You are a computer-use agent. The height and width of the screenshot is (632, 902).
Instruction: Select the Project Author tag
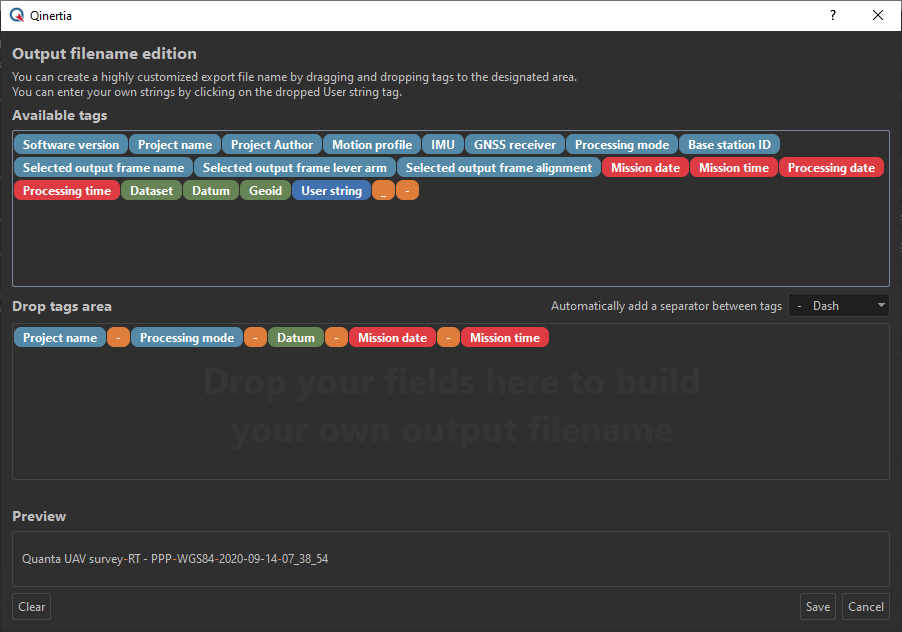click(272, 145)
